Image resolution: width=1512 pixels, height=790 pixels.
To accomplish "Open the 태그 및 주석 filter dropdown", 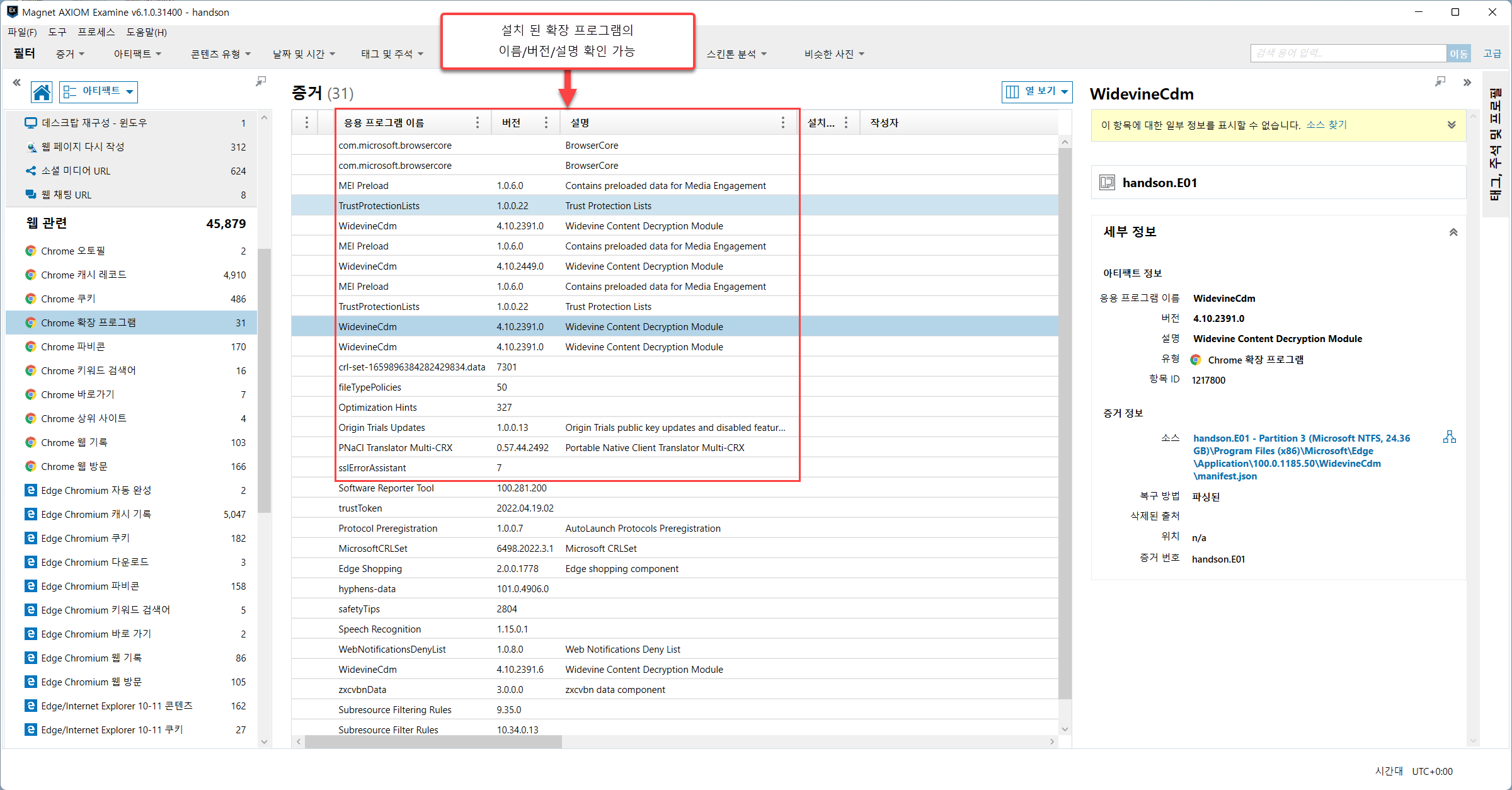I will 392,54.
